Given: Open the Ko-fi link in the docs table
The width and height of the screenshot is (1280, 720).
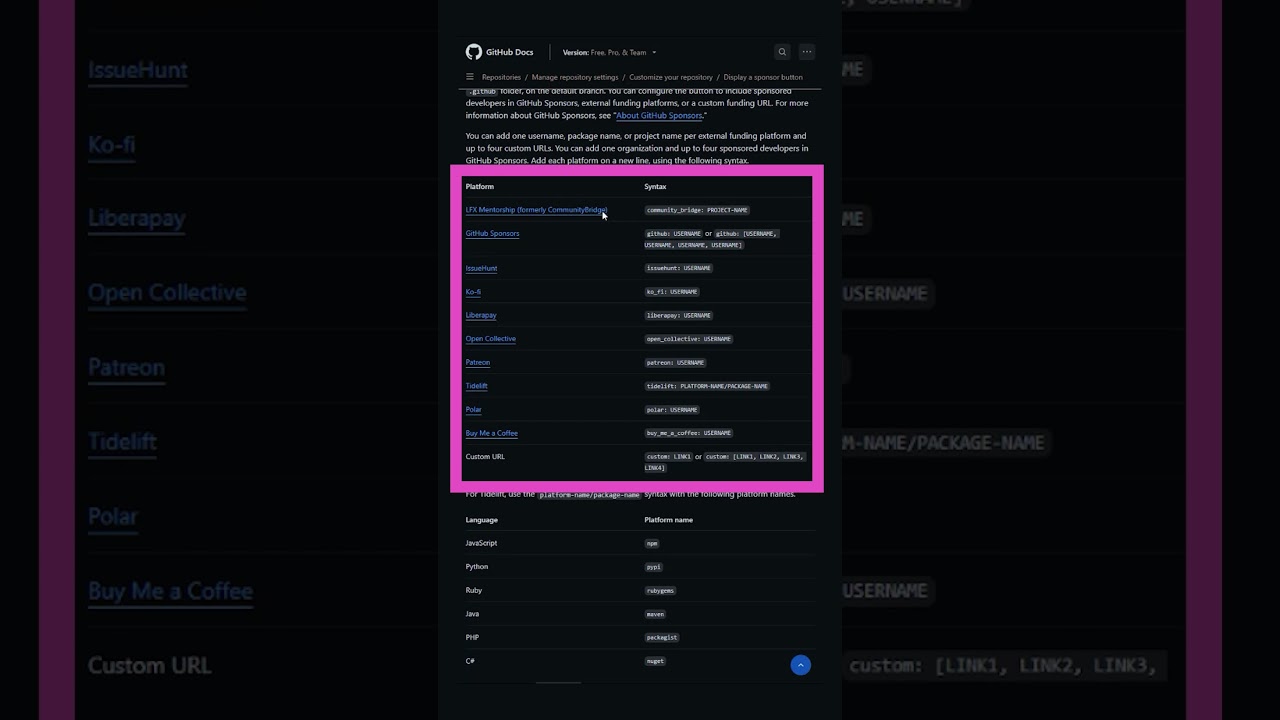Looking at the screenshot, I should (x=473, y=292).
